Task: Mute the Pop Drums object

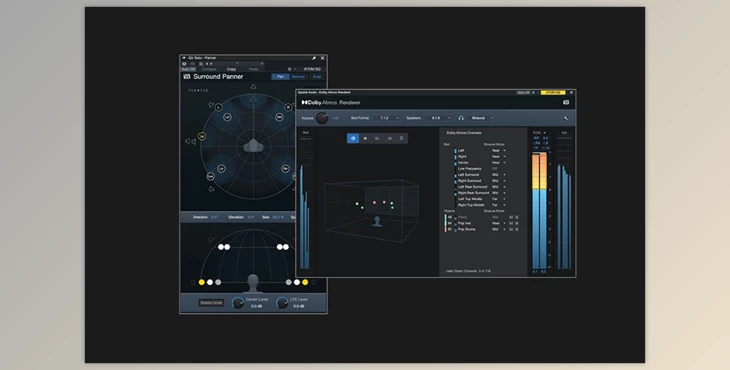Action: [511, 229]
